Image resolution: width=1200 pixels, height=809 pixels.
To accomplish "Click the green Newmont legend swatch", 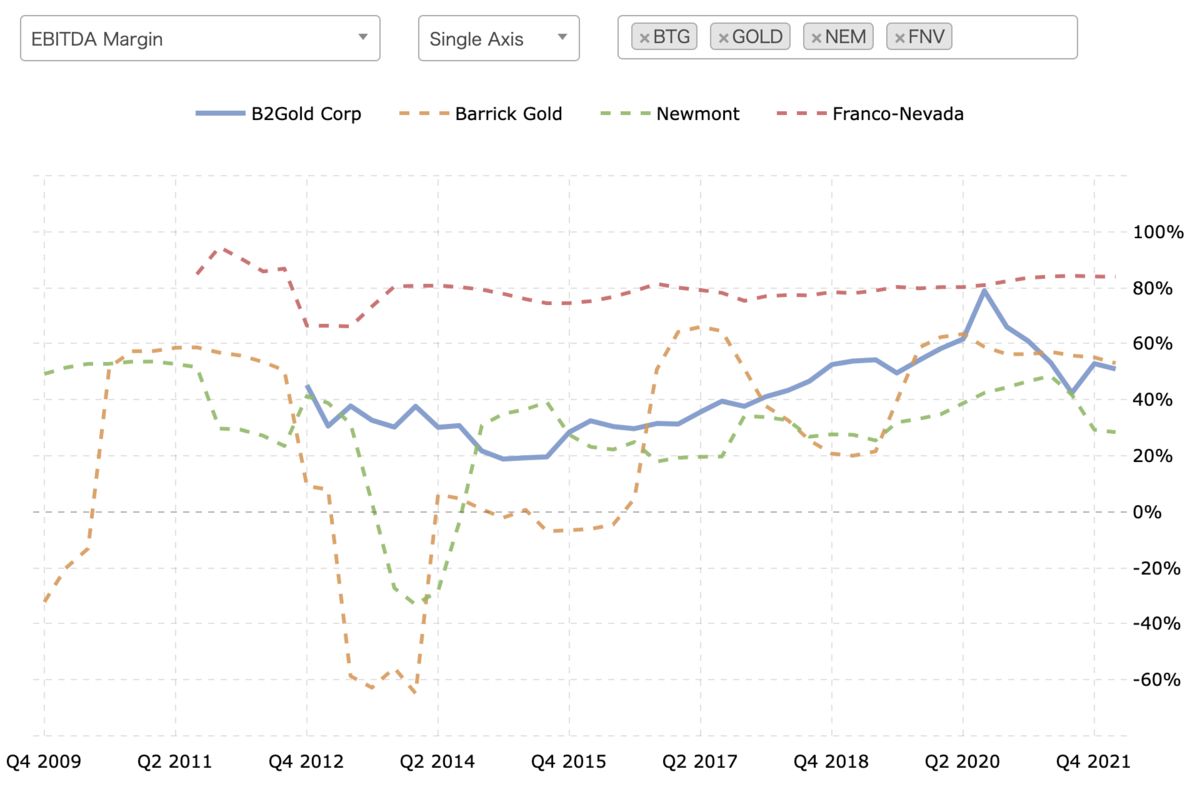I will (628, 114).
